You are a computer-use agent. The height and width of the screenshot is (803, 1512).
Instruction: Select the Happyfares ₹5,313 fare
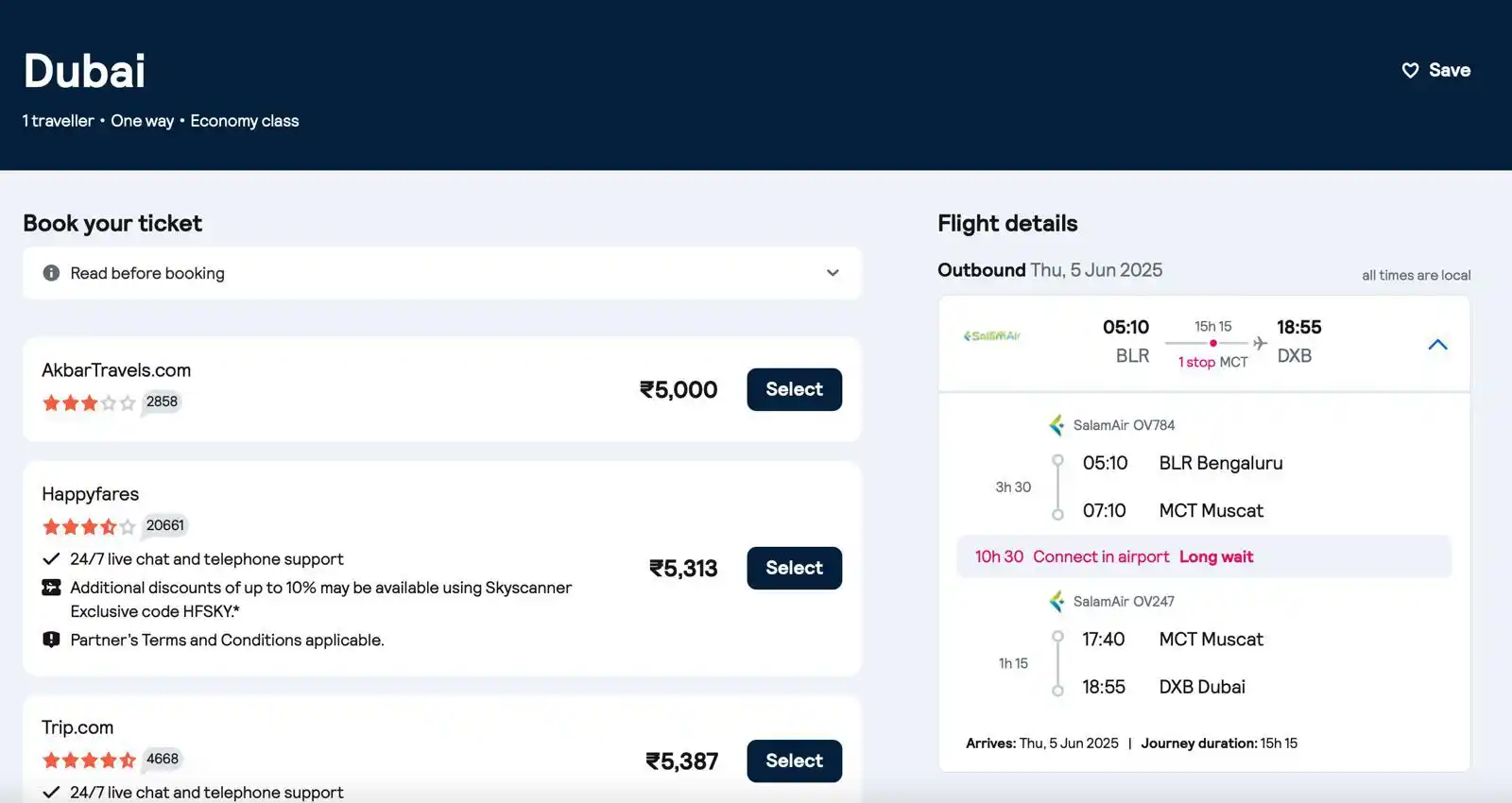click(x=794, y=568)
